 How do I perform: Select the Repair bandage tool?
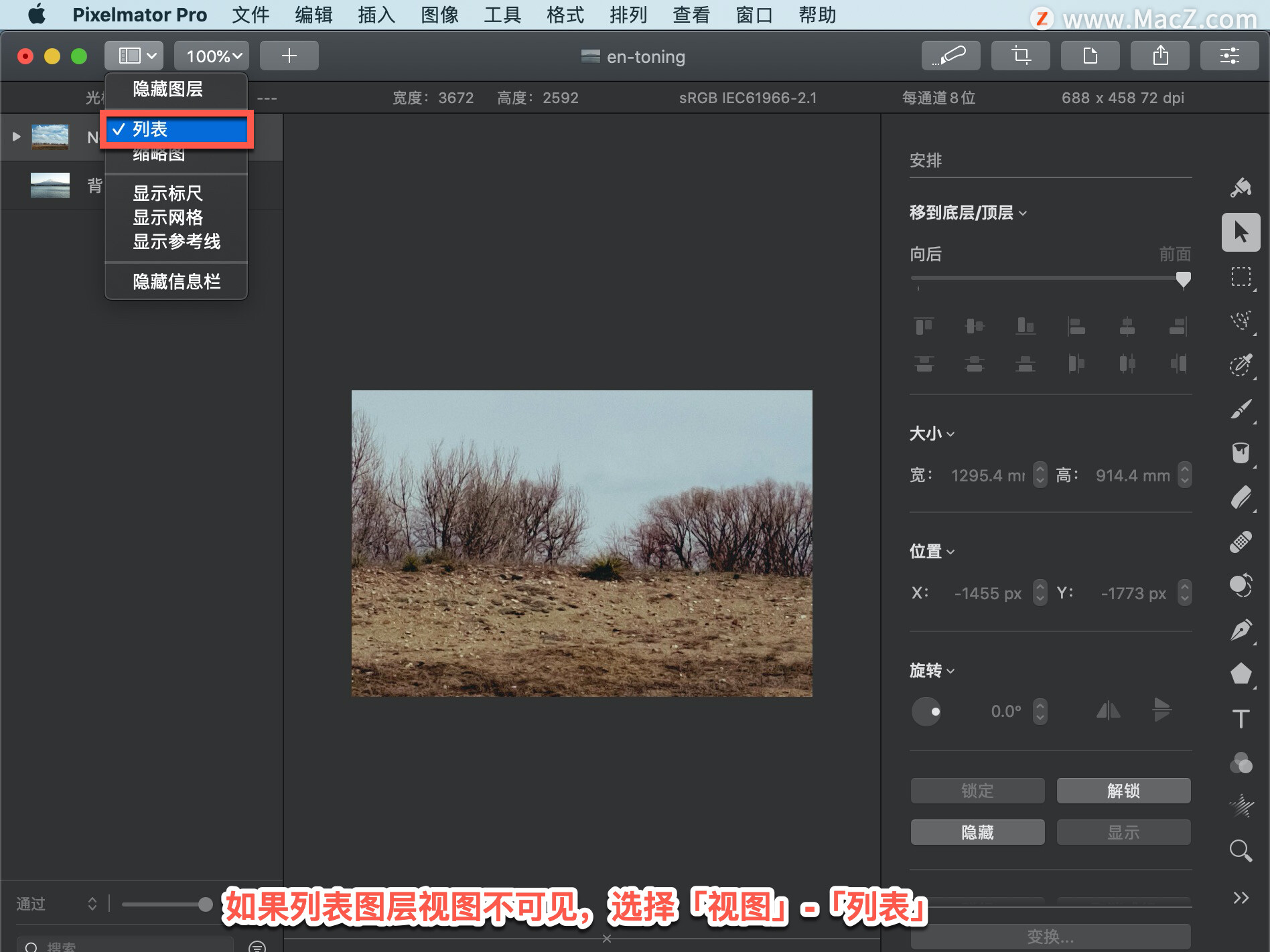point(1241,542)
